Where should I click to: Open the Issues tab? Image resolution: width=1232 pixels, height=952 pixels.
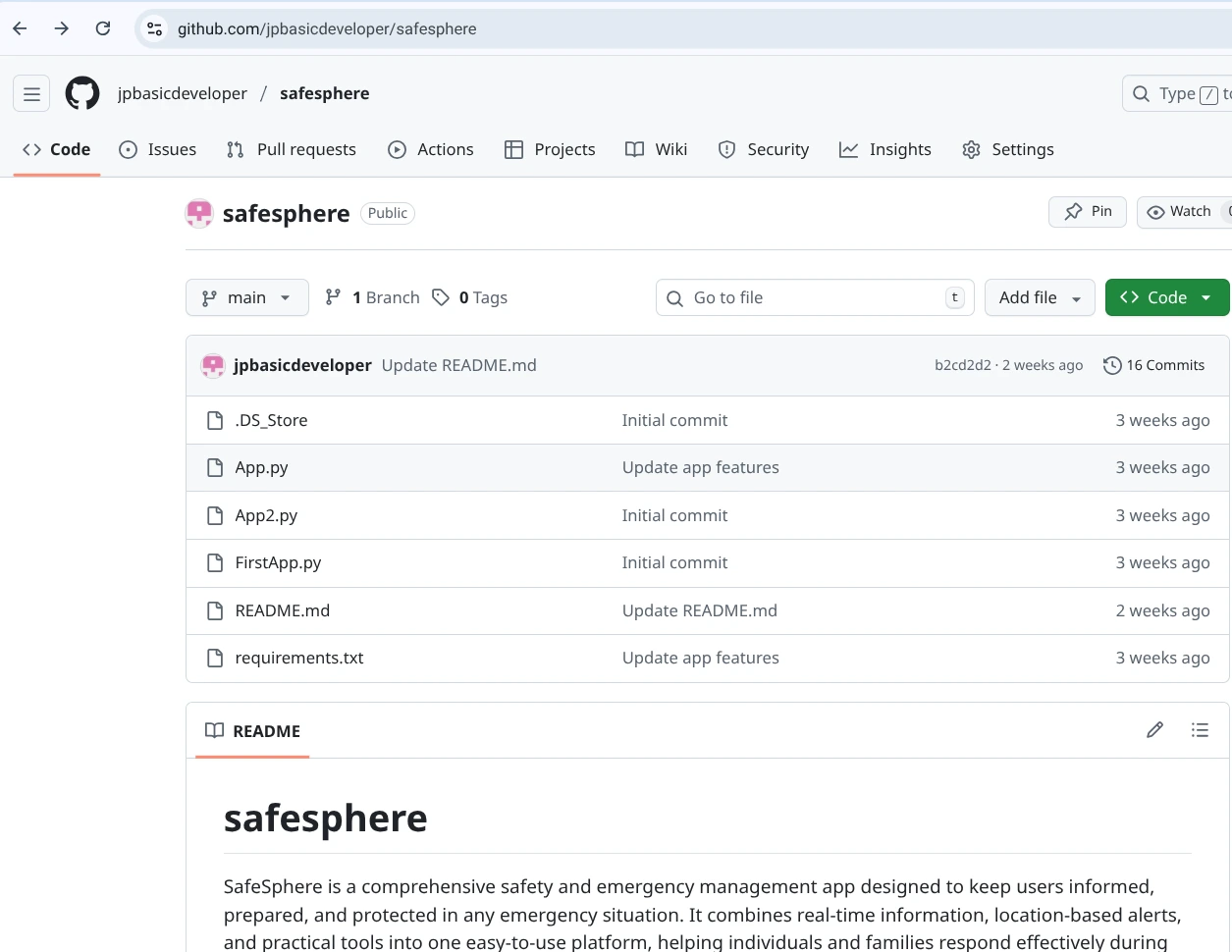[157, 149]
